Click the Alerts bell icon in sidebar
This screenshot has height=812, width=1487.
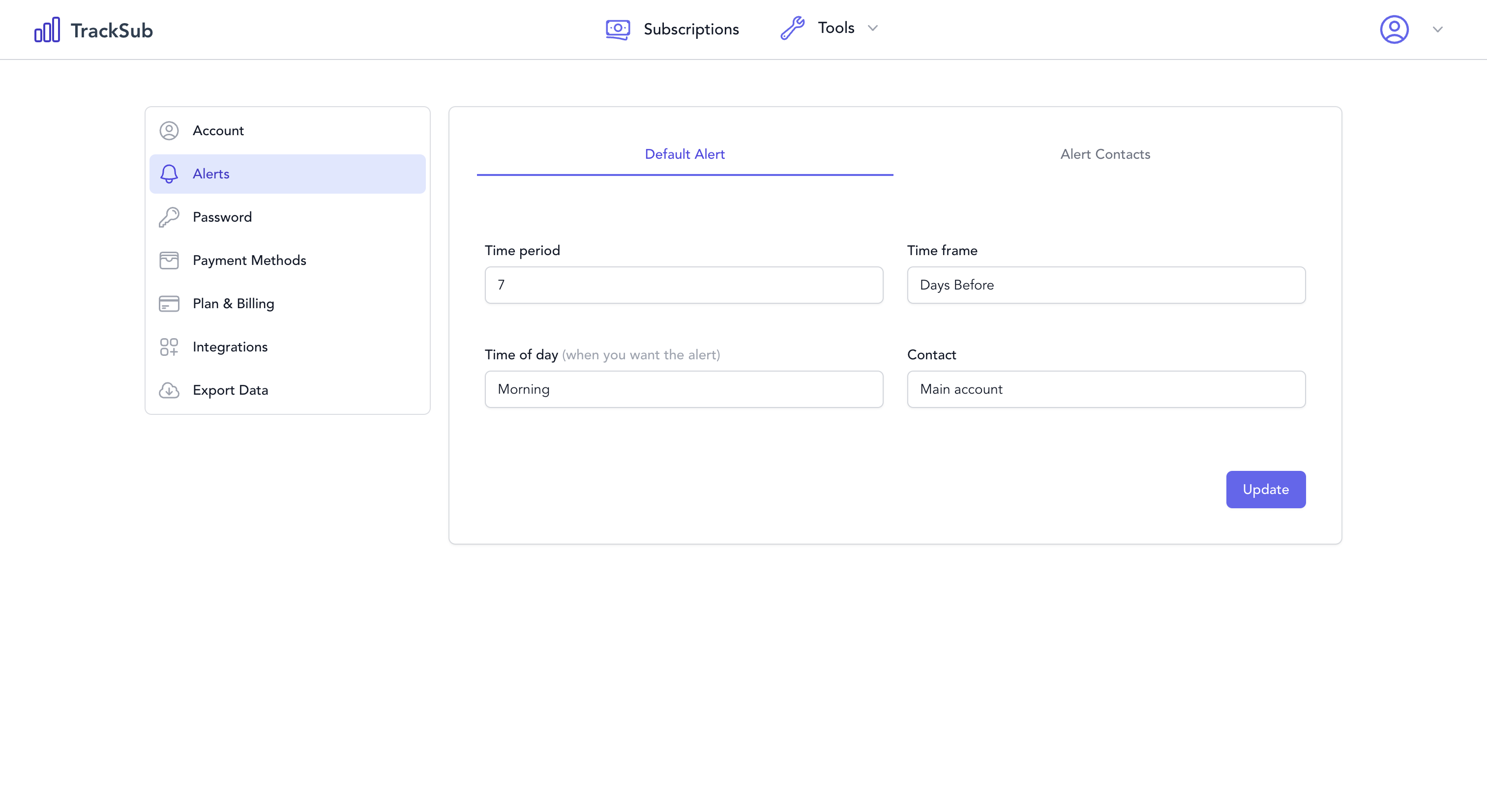pos(169,174)
